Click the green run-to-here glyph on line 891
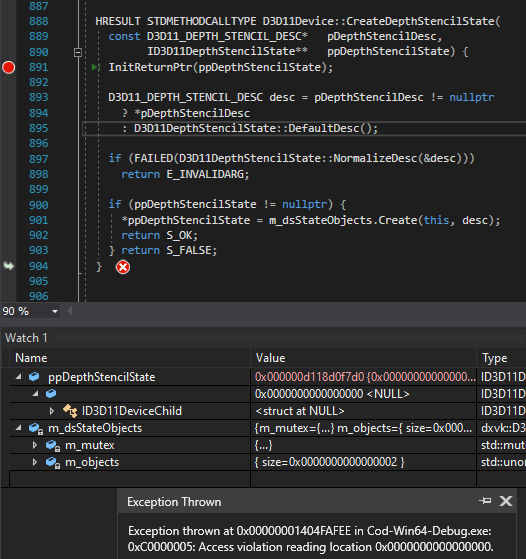The height and width of the screenshot is (559, 526). [x=96, y=67]
